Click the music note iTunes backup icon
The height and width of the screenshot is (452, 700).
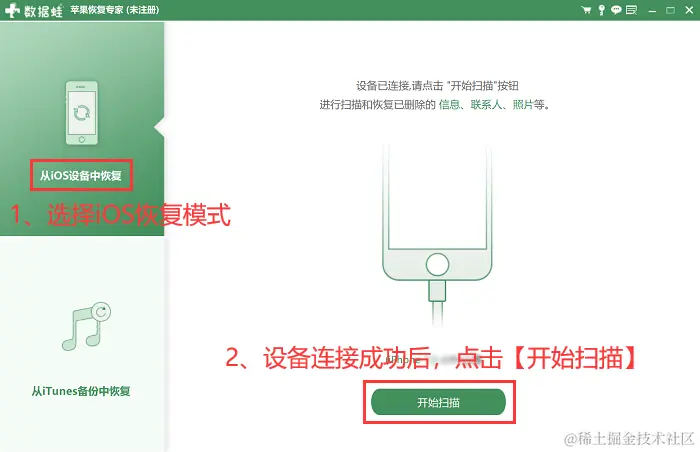click(86, 326)
